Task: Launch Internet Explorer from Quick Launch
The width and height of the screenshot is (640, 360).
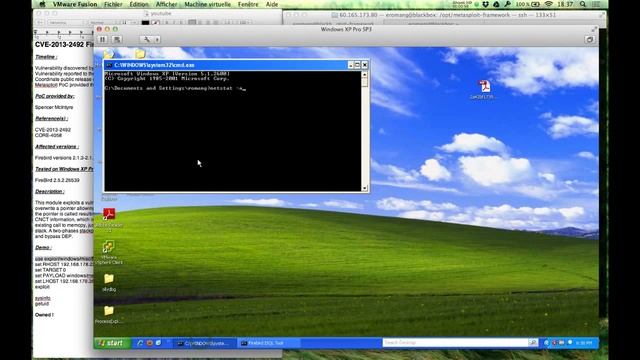Action: (140, 343)
